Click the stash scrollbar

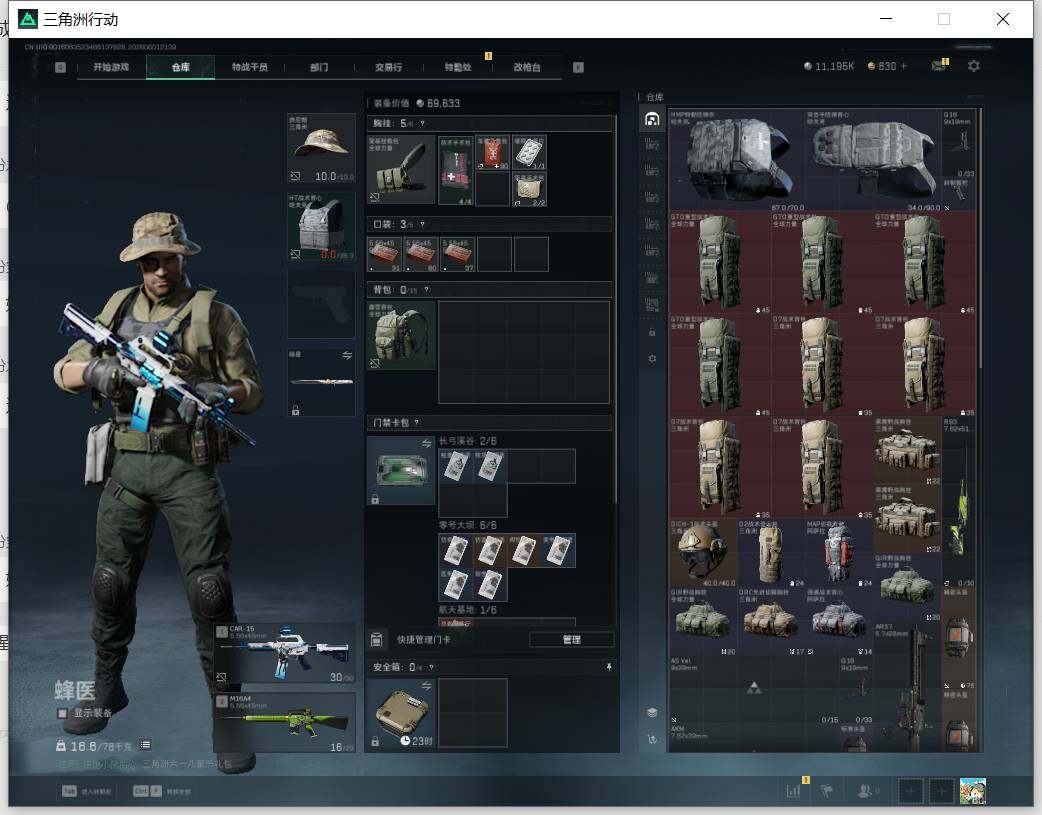(x=980, y=238)
